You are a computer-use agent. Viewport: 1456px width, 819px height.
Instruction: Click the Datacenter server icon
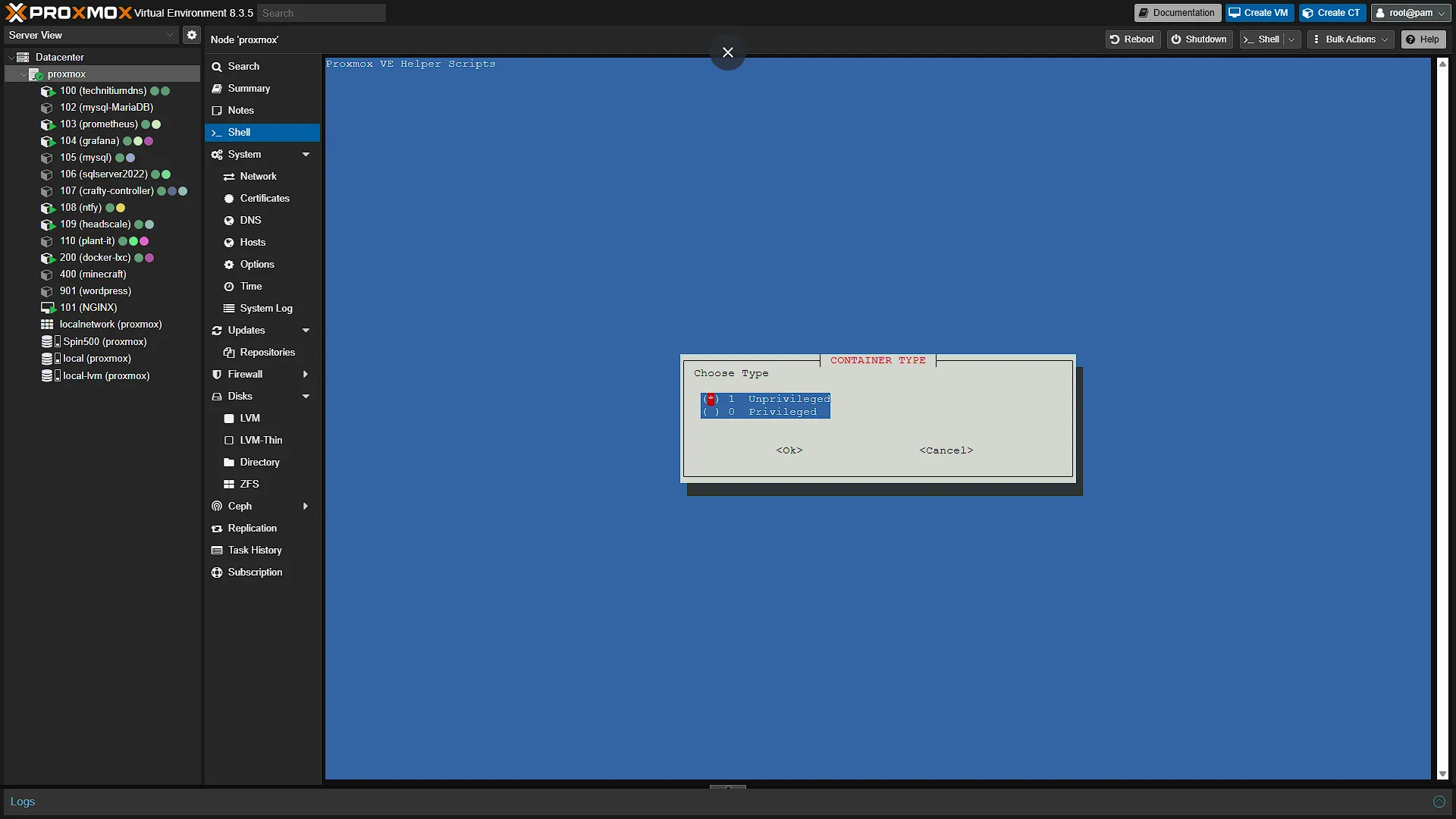coord(23,57)
